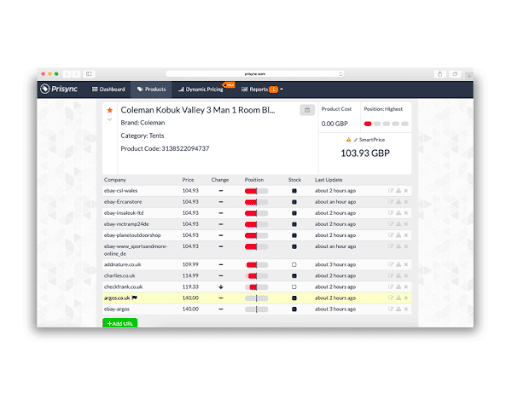The width and height of the screenshot is (512, 393).
Task: Delete the ebay-csl-wales row
Action: click(406, 191)
